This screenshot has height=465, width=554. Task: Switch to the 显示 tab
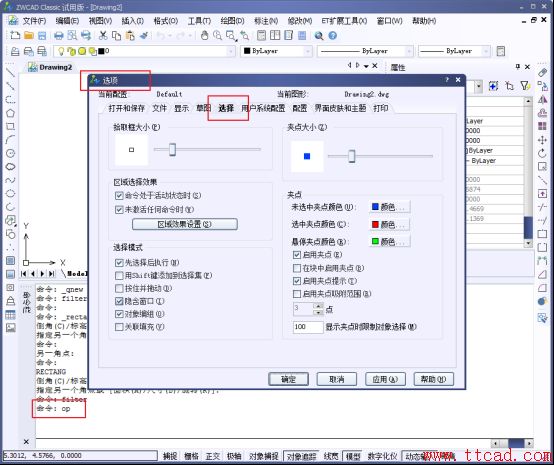pos(181,108)
